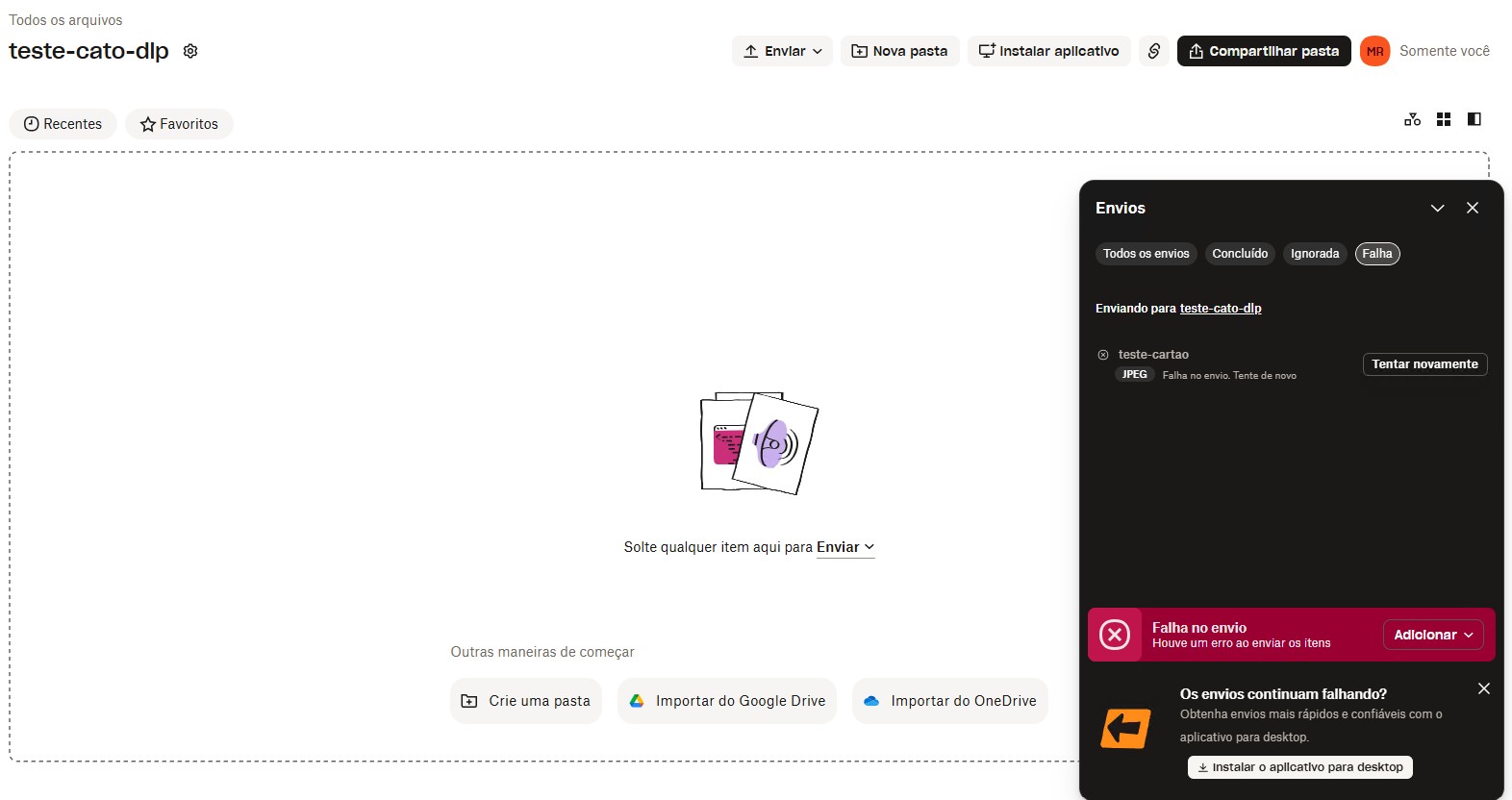This screenshot has width=1512, height=800.
Task: Open folder settings gear next to teste-cato-dlp
Action: coord(190,51)
